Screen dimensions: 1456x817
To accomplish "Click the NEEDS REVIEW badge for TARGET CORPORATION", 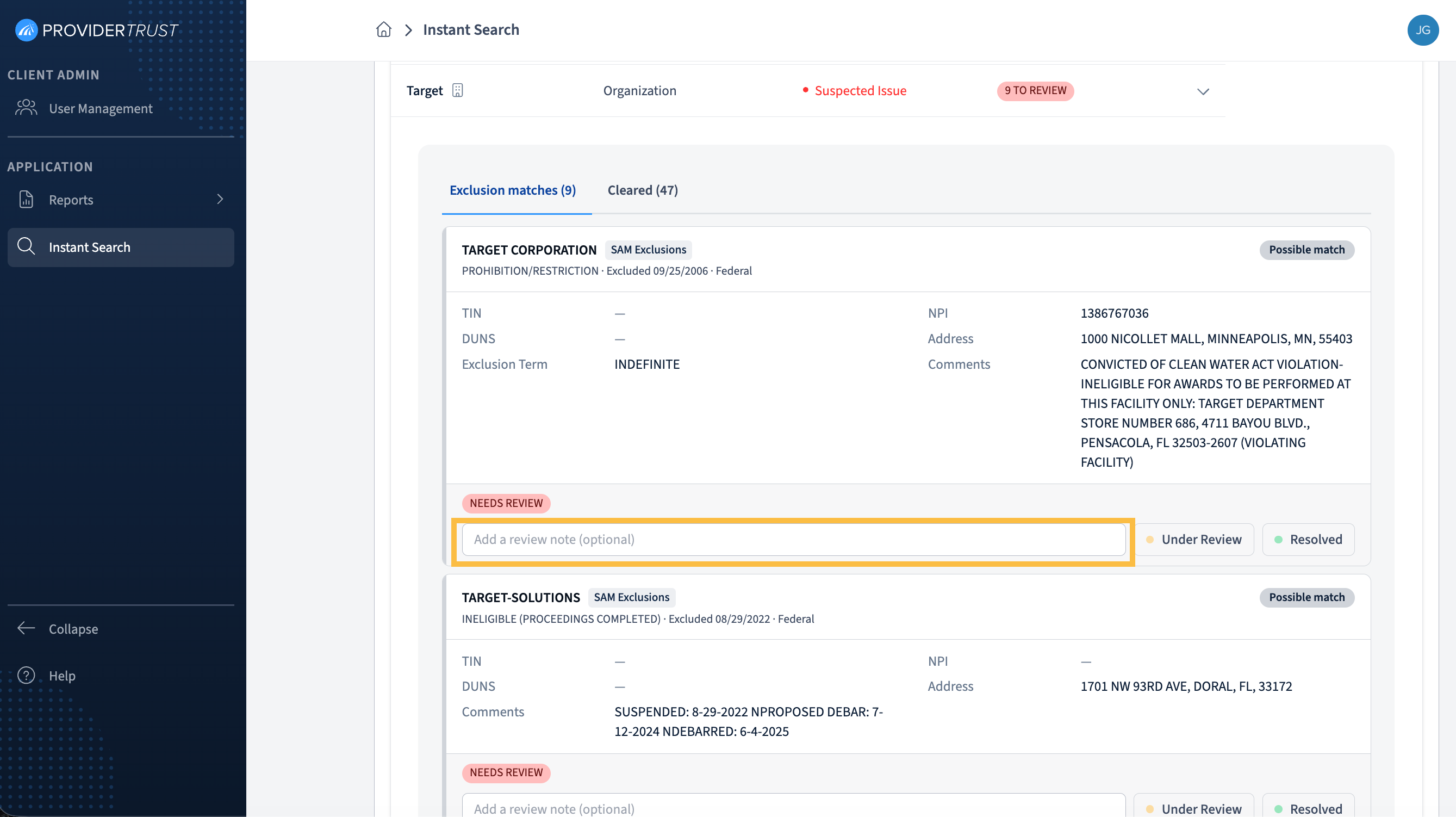I will click(x=506, y=503).
